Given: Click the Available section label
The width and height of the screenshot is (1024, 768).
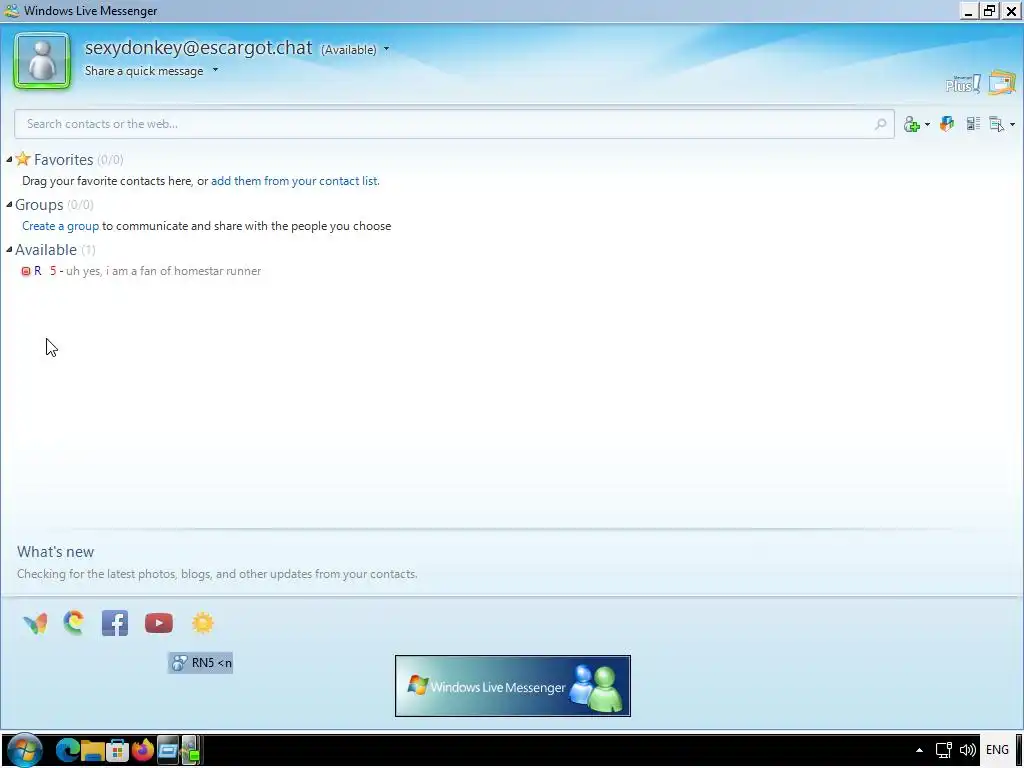Looking at the screenshot, I should pyautogui.click(x=46, y=250).
